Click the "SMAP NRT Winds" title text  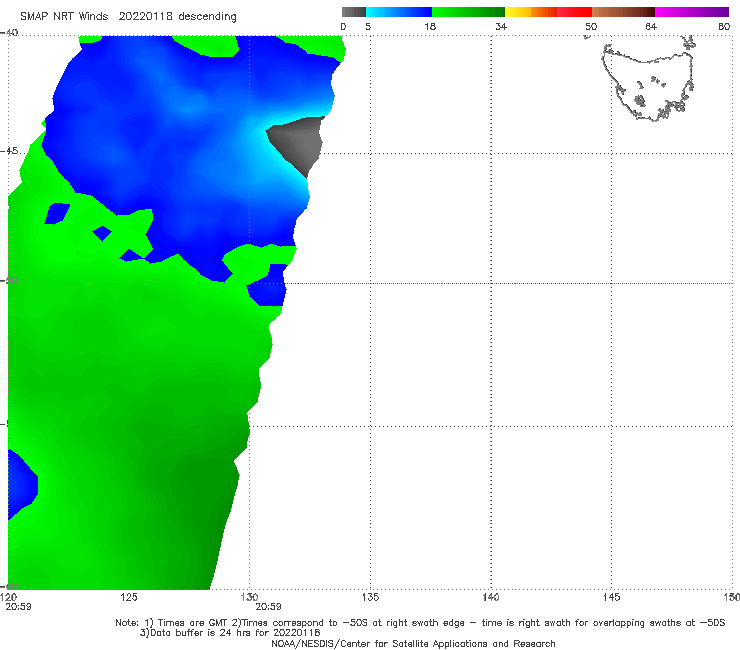click(x=64, y=17)
